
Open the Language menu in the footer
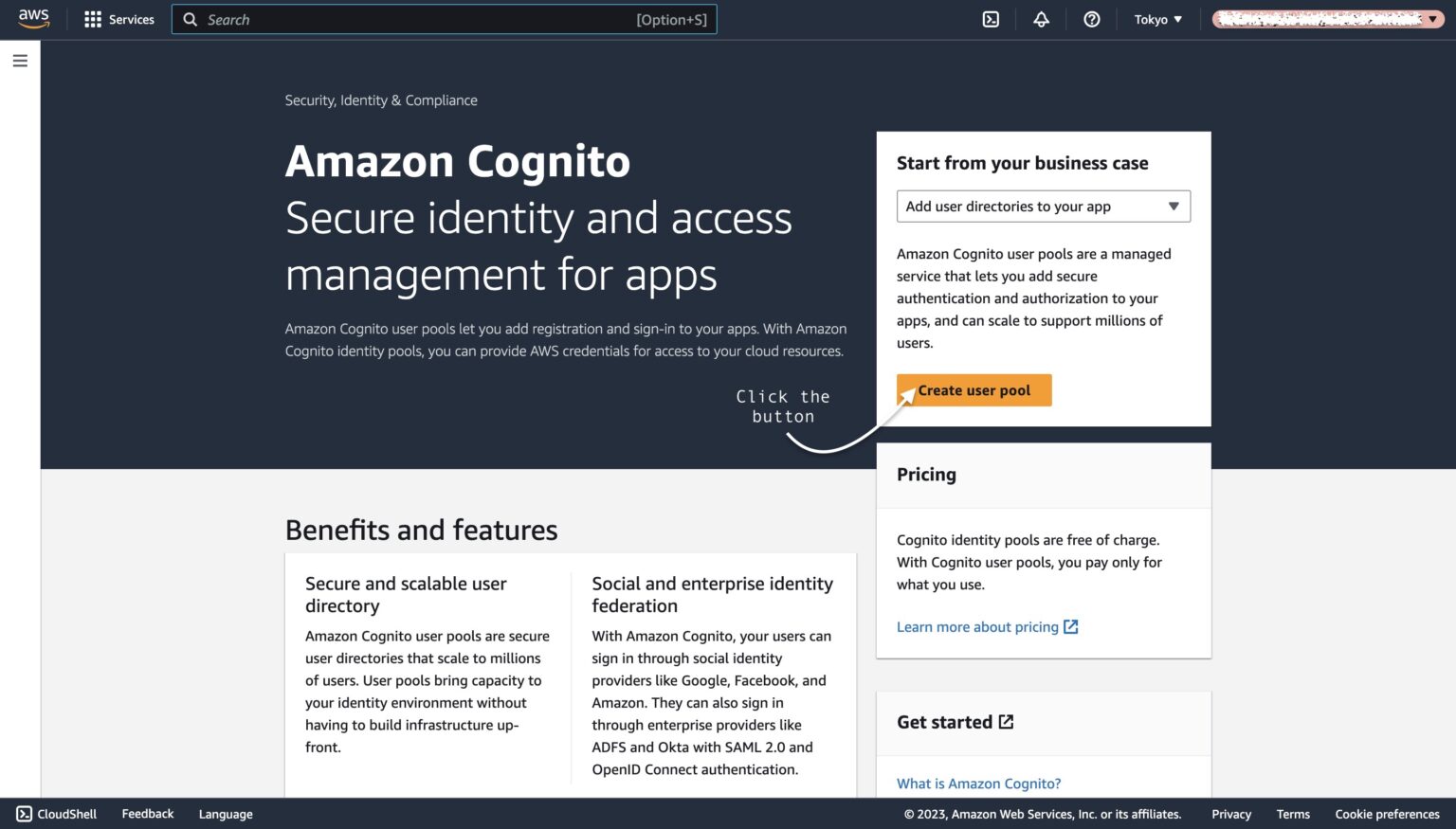coord(225,814)
